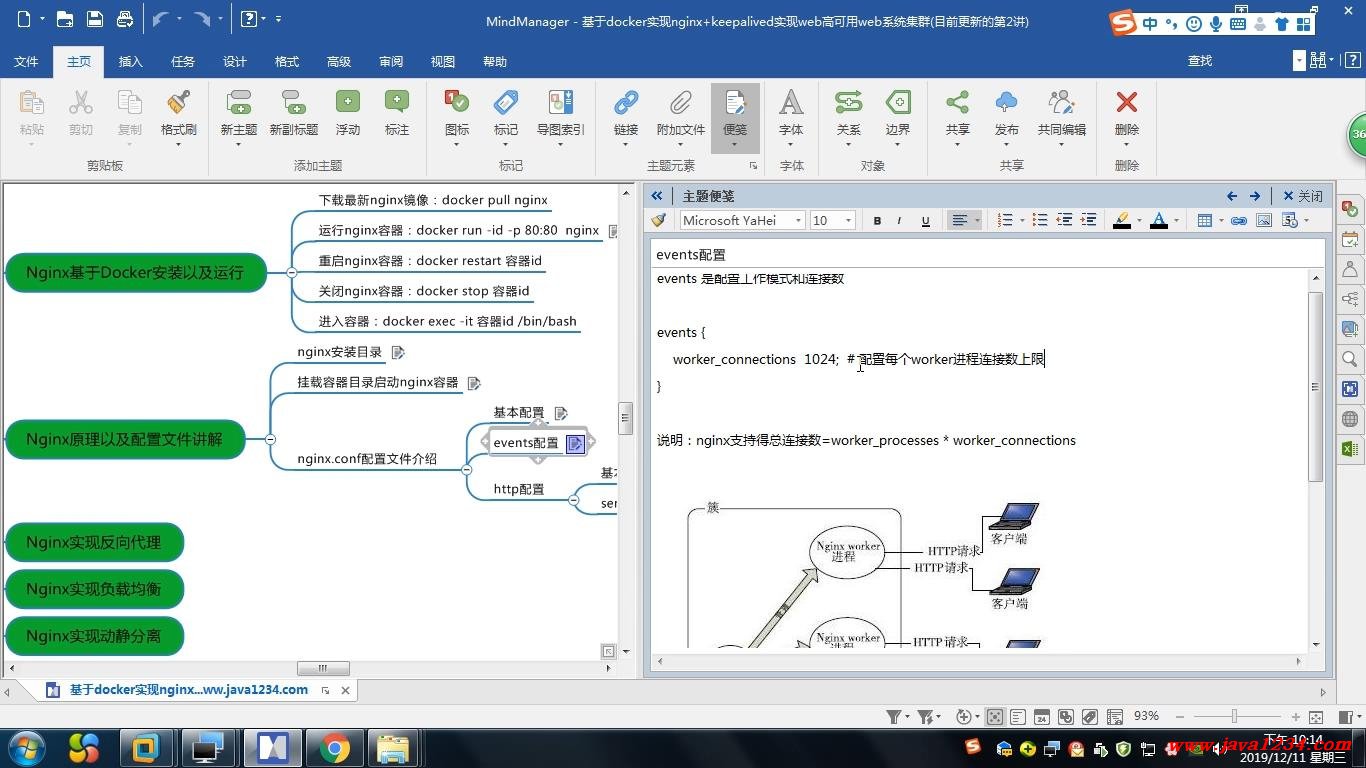Open the text highlight color swatch
The height and width of the screenshot is (768, 1366).
pyautogui.click(x=1122, y=221)
